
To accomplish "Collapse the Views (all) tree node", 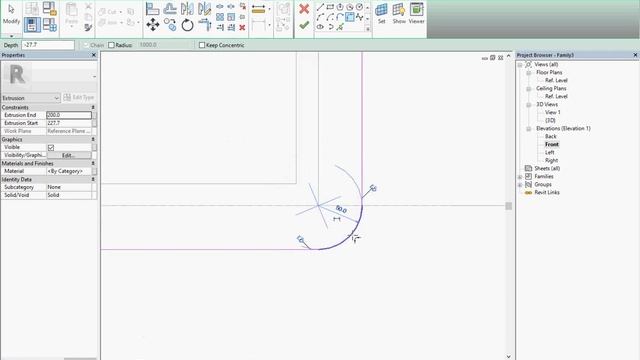I will [520, 64].
